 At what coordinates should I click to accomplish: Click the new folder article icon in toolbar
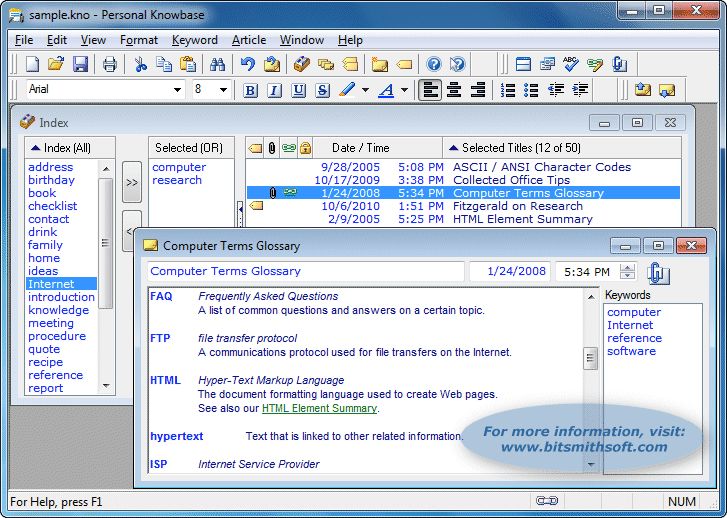(x=380, y=64)
